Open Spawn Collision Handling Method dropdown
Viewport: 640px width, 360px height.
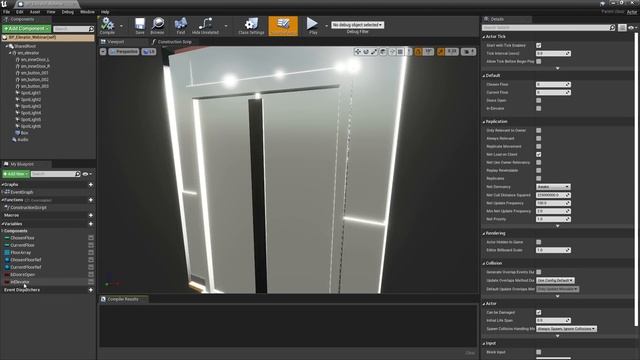[x=566, y=329]
